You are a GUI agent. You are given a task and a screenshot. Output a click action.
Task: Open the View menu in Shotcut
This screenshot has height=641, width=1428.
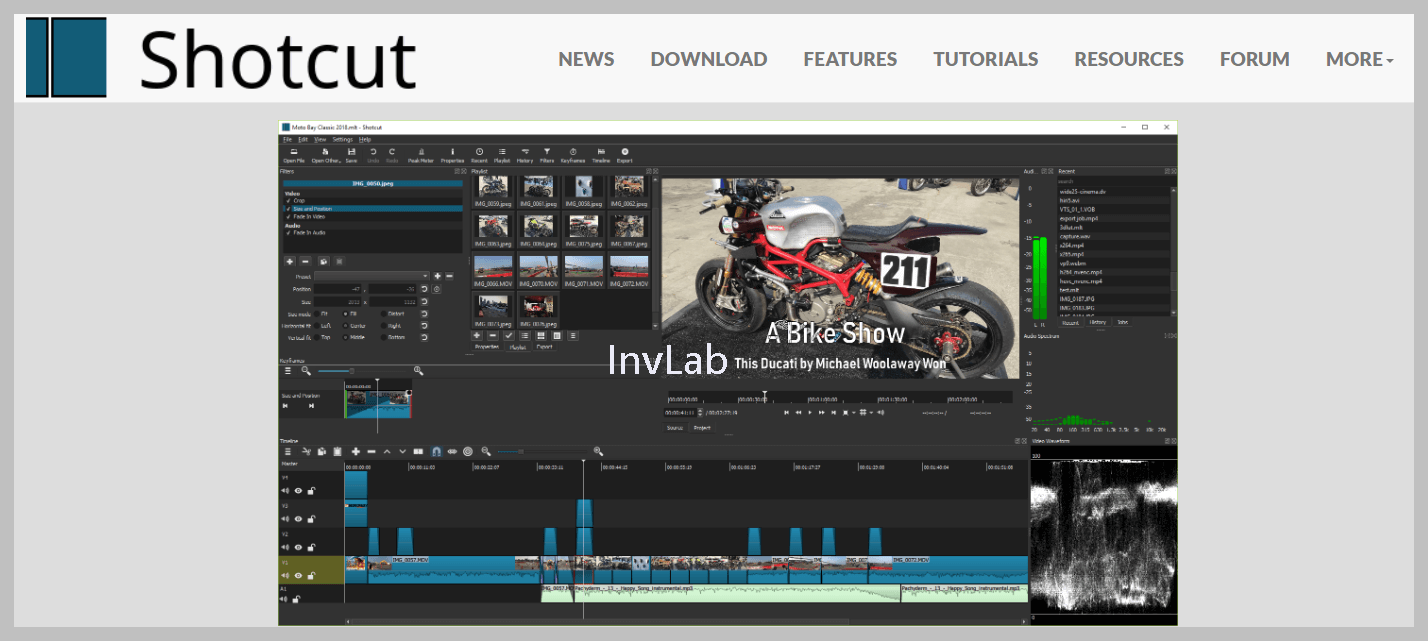320,139
